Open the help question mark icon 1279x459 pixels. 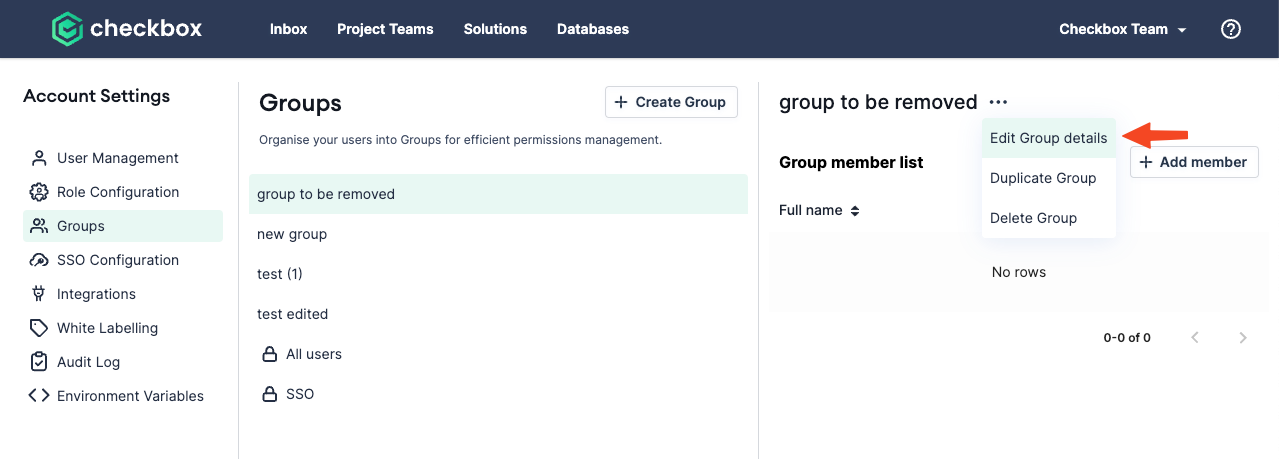pyautogui.click(x=1231, y=29)
